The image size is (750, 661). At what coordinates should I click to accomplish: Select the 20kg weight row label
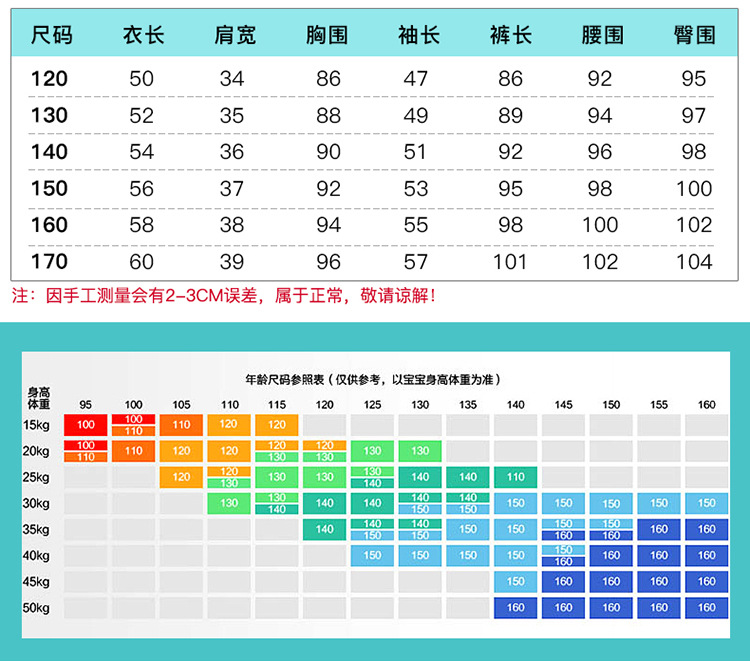click(36, 451)
